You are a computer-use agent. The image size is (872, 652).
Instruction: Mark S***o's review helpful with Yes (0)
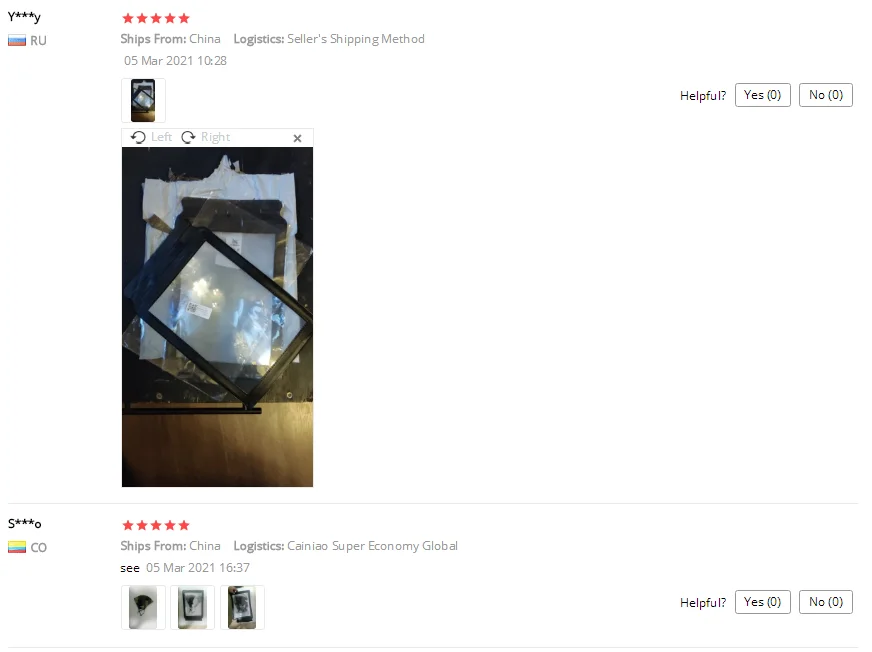click(x=762, y=602)
